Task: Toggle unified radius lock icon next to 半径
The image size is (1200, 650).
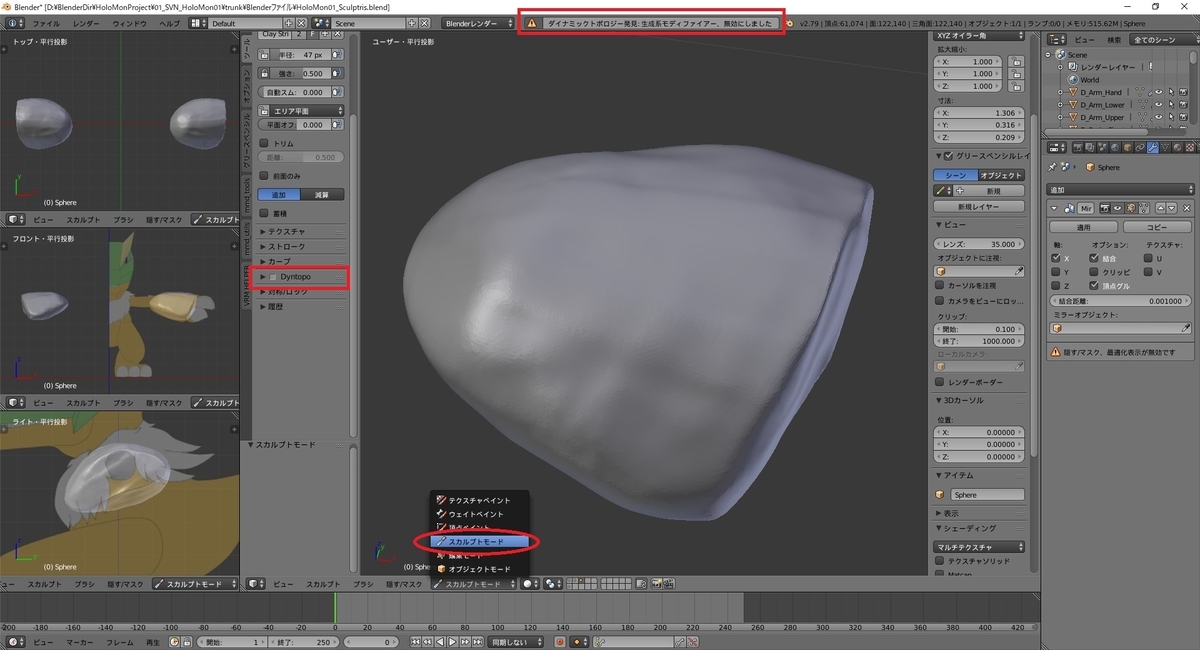Action: pyautogui.click(x=264, y=55)
